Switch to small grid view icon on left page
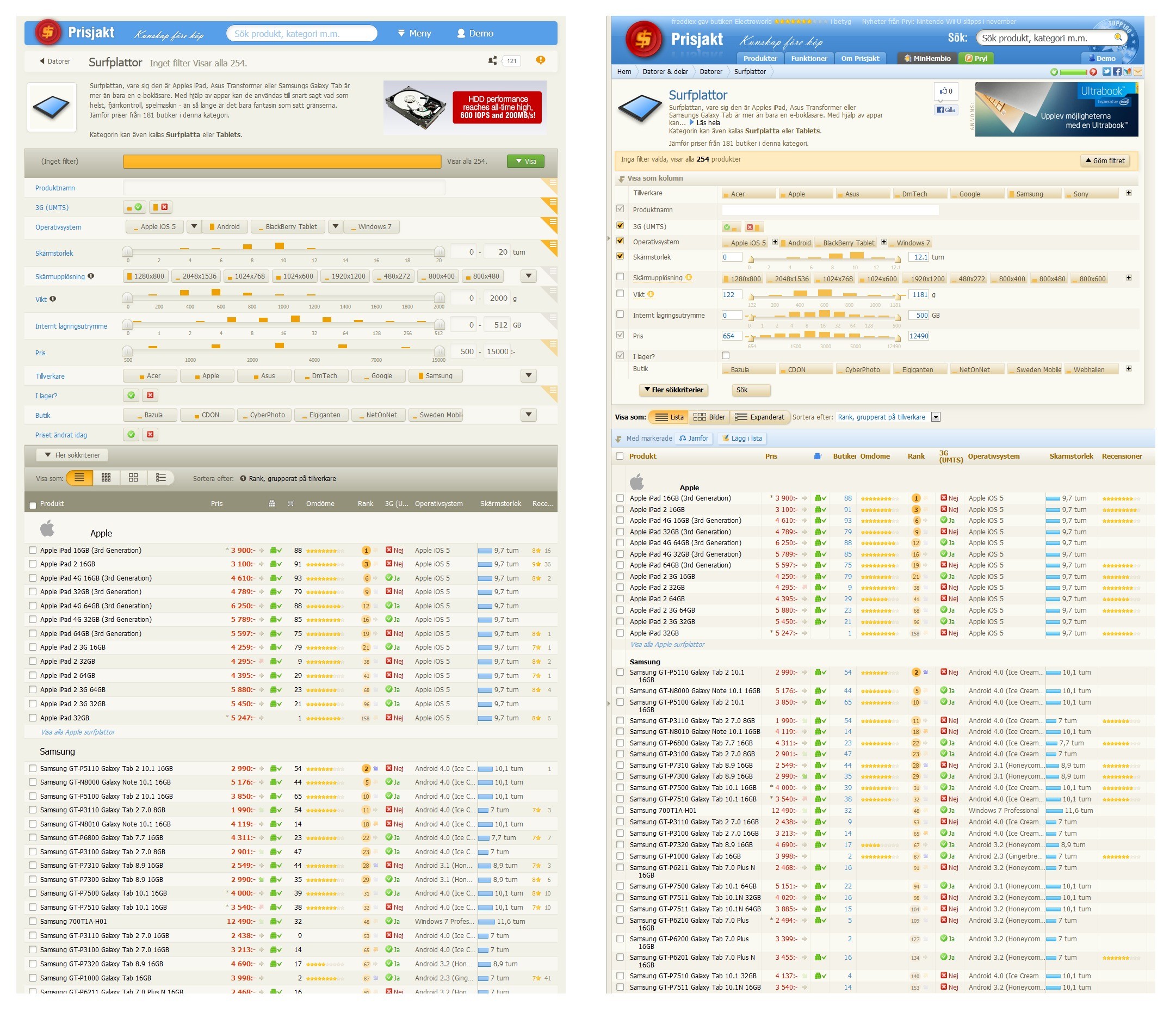This screenshot has height=1012, width=1176. coord(106,478)
